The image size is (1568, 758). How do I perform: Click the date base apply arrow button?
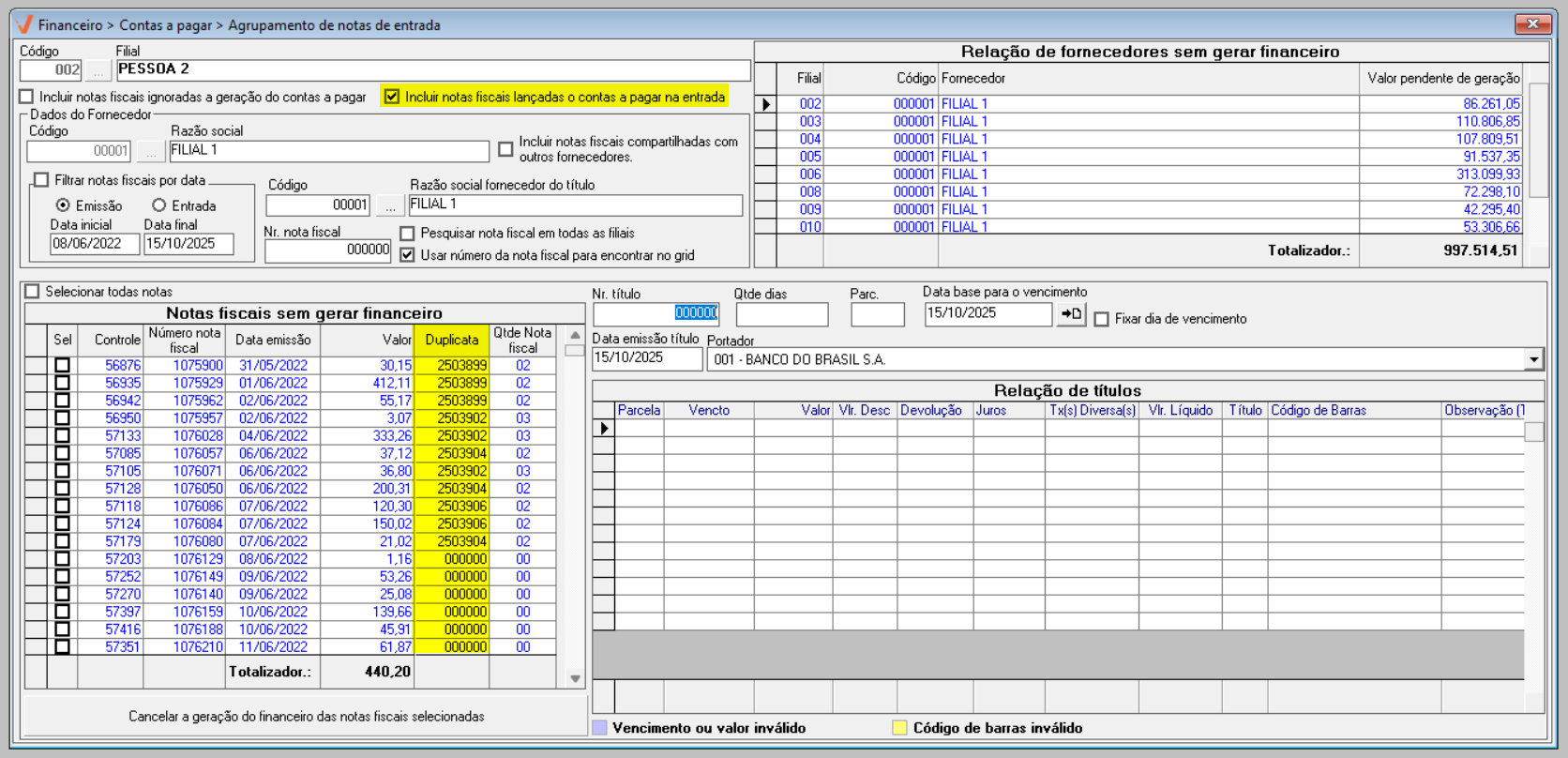pyautogui.click(x=1071, y=314)
